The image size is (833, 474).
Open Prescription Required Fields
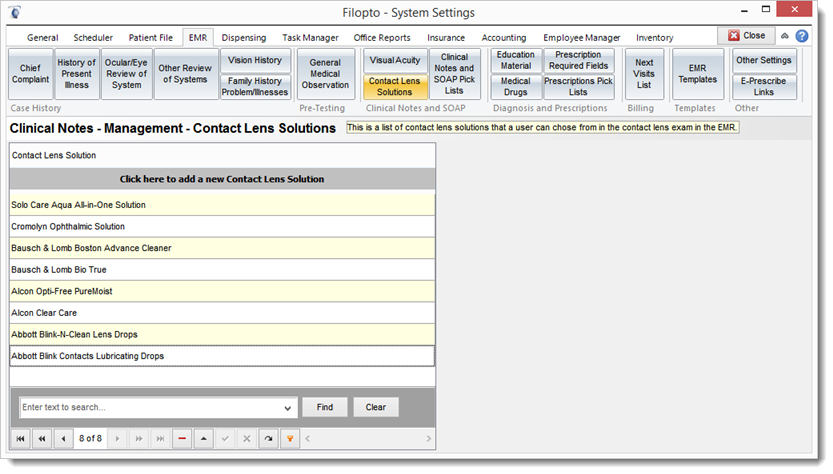click(579, 61)
